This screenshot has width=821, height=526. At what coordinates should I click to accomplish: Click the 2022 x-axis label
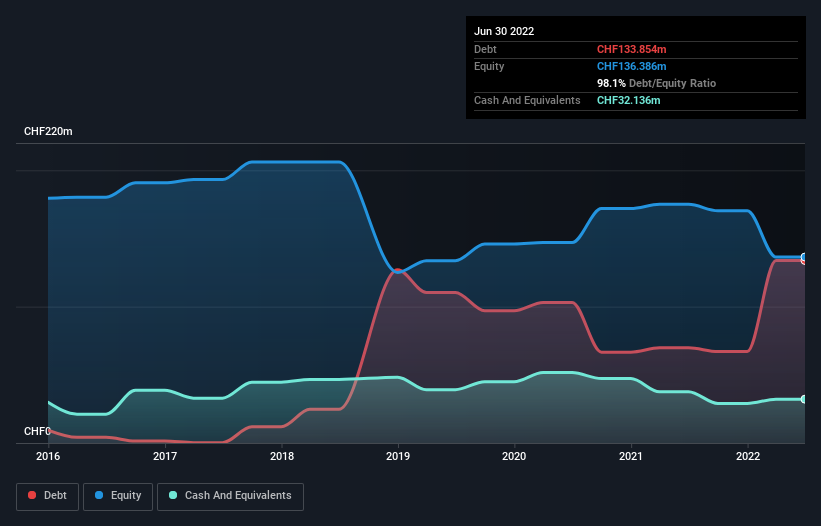748,456
